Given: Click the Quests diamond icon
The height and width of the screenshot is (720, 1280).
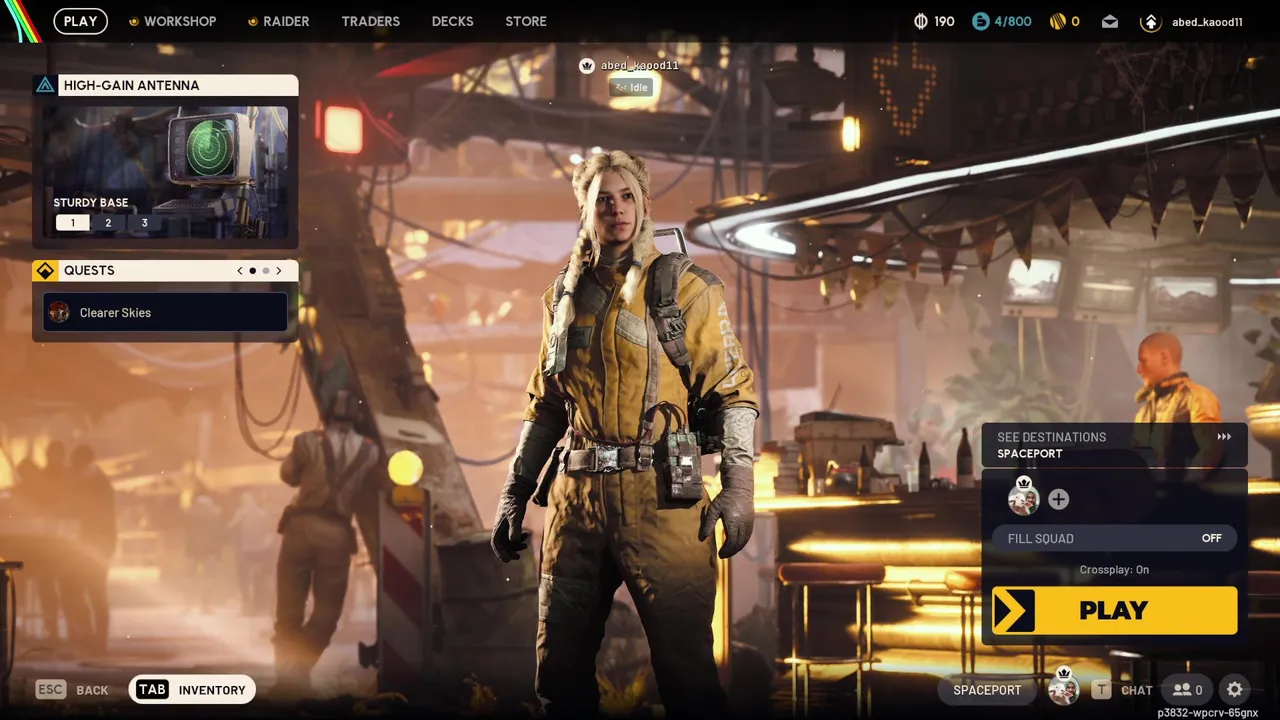Looking at the screenshot, I should coord(45,271).
